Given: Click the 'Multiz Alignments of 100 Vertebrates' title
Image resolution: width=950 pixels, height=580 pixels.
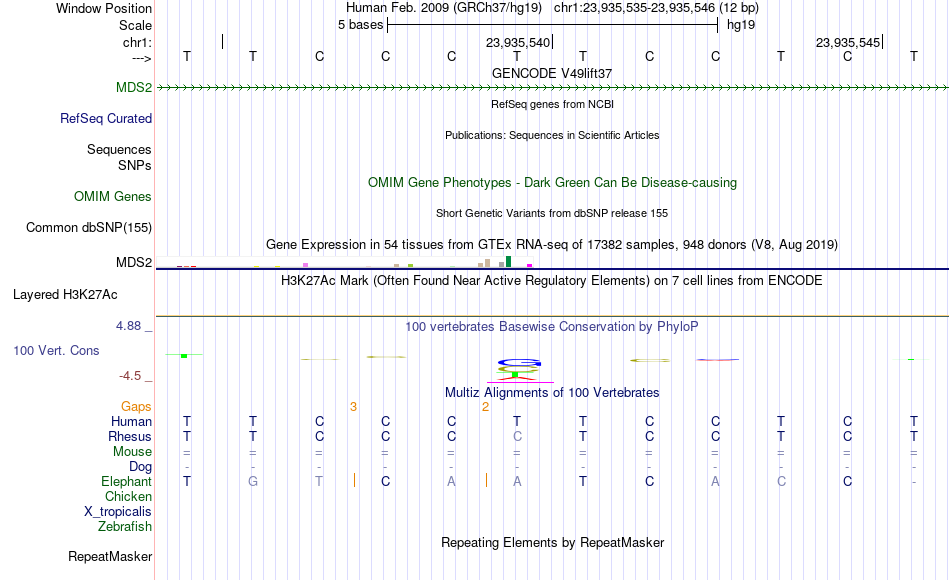Looking at the screenshot, I should click(x=552, y=392).
